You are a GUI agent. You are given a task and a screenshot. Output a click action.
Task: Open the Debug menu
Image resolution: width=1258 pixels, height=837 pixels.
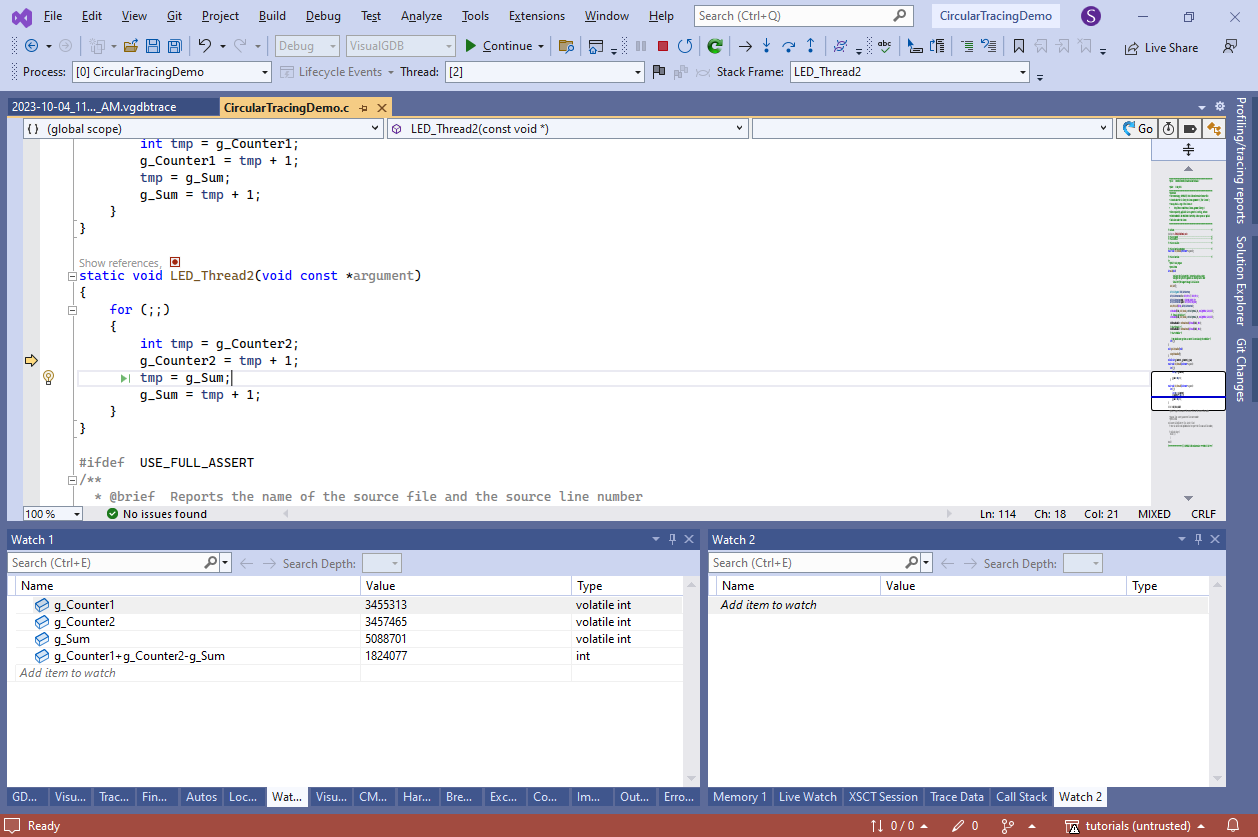(323, 16)
